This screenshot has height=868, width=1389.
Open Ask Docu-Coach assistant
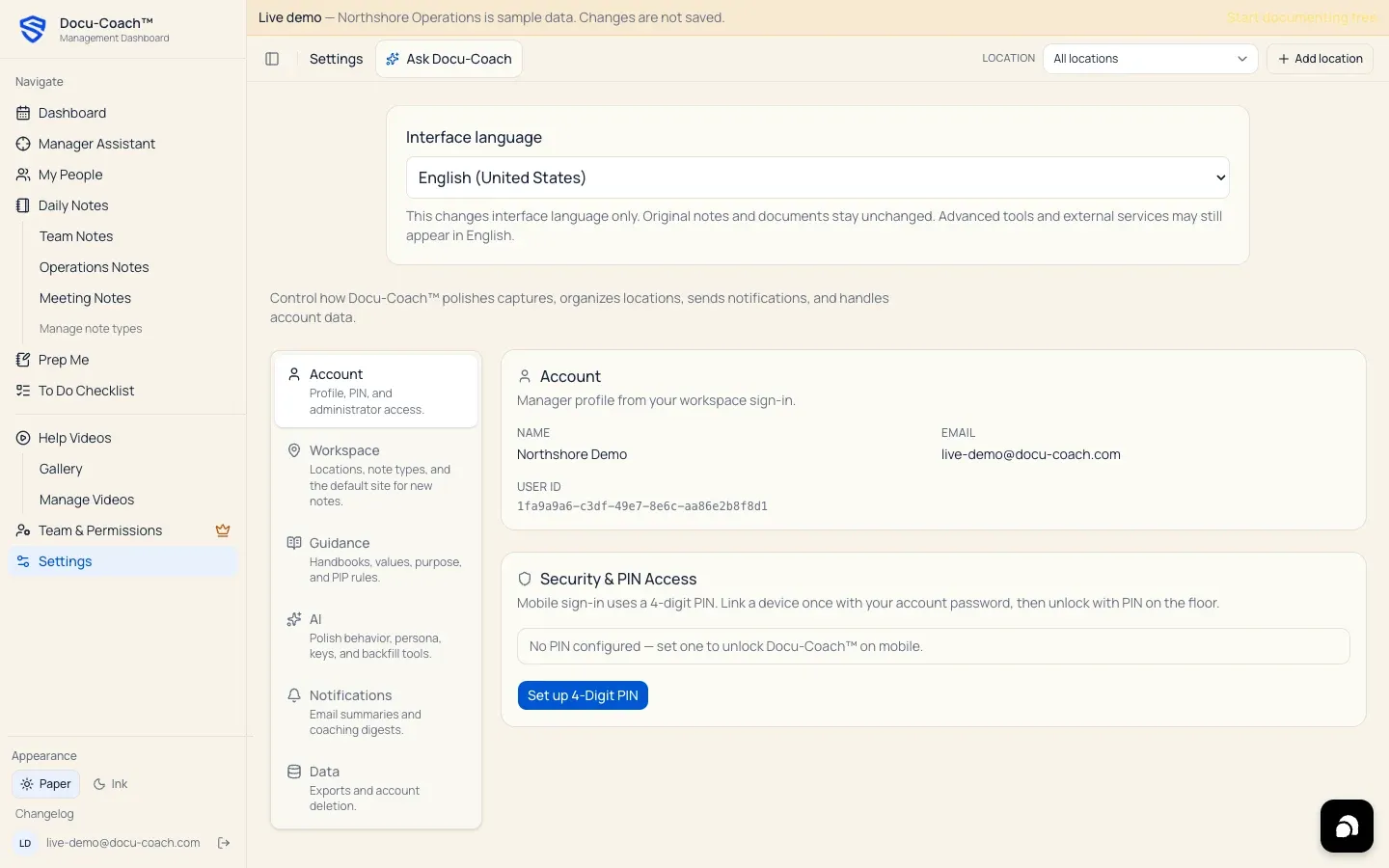[449, 59]
